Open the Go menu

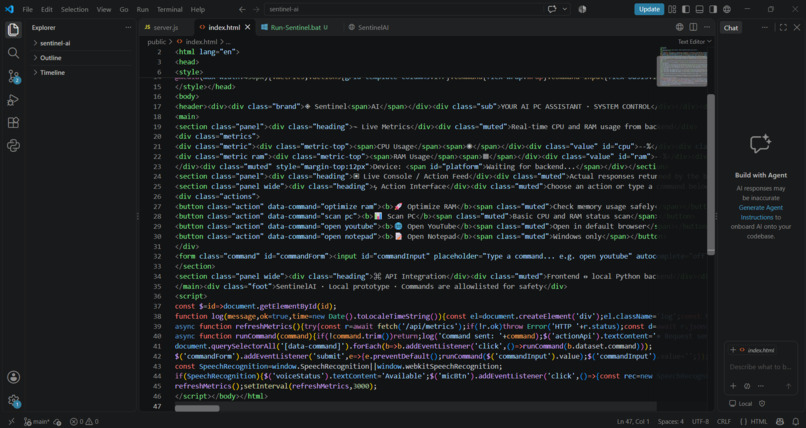point(124,9)
